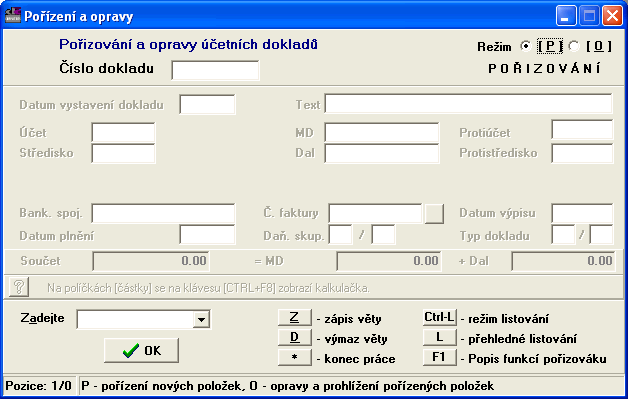628x399 pixels.
Task: Open the Zadejte combo box dropdown arrow
Action: pos(201,319)
